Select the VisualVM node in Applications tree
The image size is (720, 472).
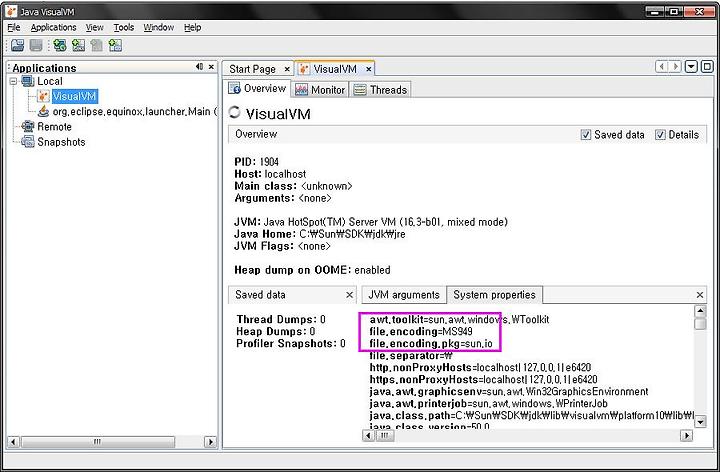coord(74,96)
